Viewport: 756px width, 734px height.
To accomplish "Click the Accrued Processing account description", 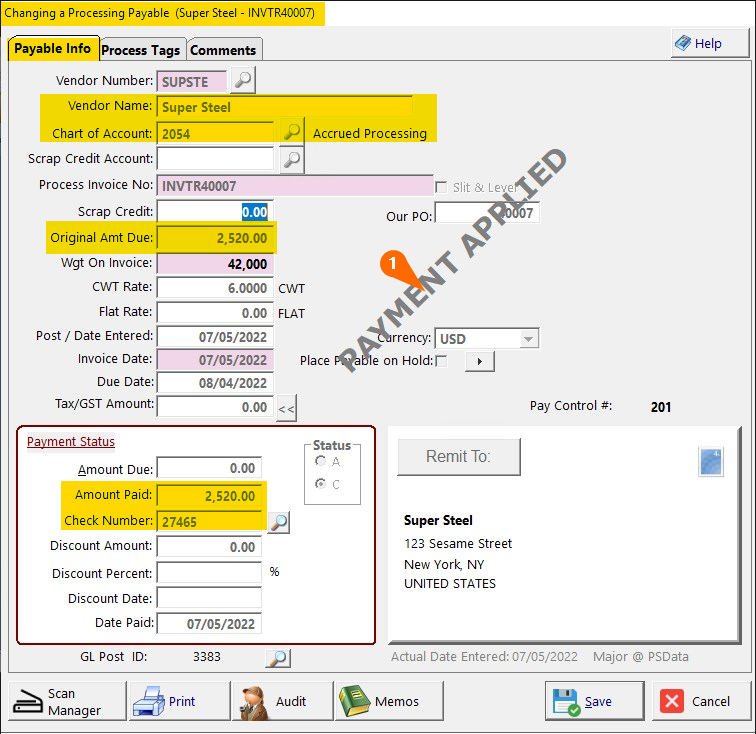I will click(x=370, y=134).
